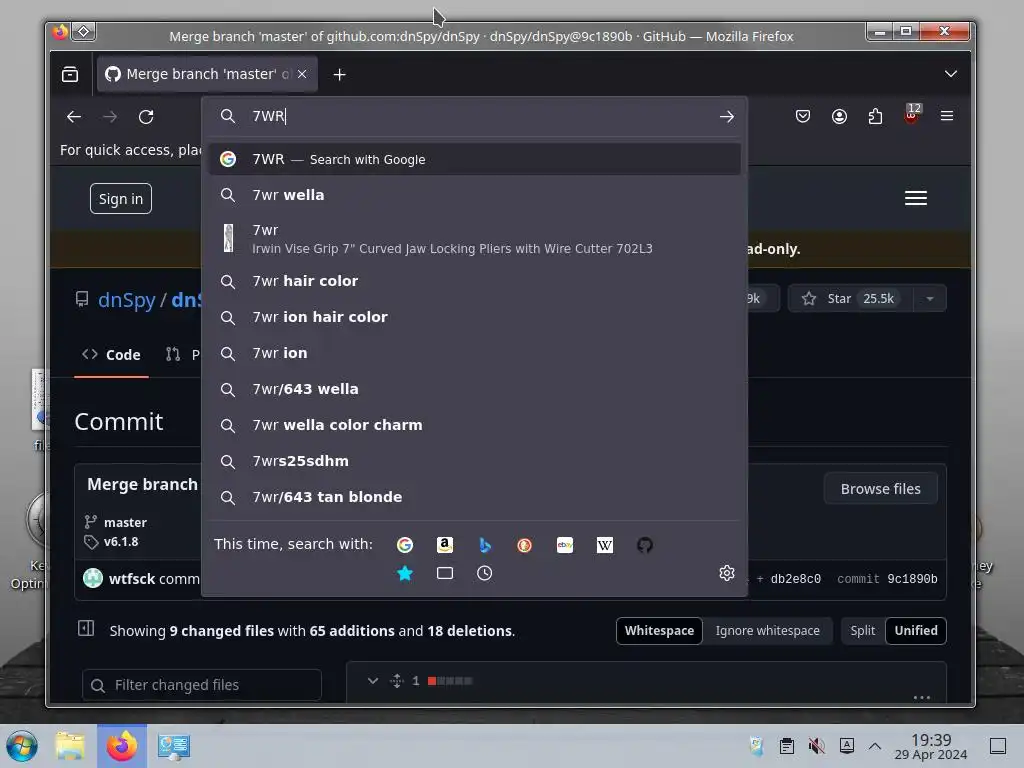
Task: Click the Firefox taskbar button
Action: coord(122,746)
